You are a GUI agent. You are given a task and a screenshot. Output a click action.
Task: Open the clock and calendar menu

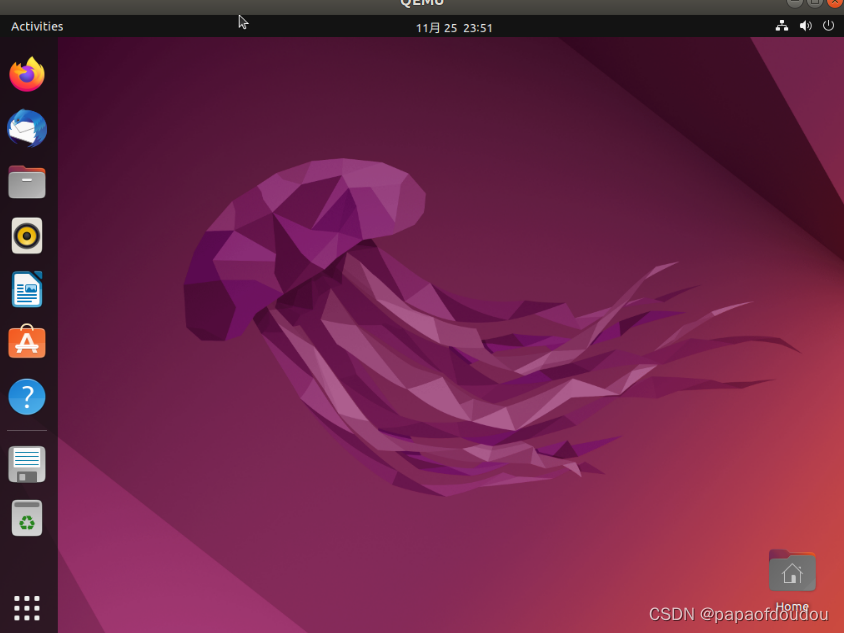point(454,27)
